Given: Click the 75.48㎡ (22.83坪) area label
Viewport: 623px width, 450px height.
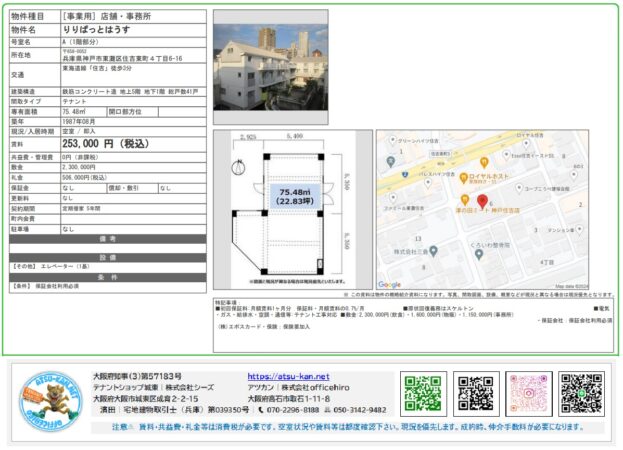Looking at the screenshot, I should tap(295, 197).
